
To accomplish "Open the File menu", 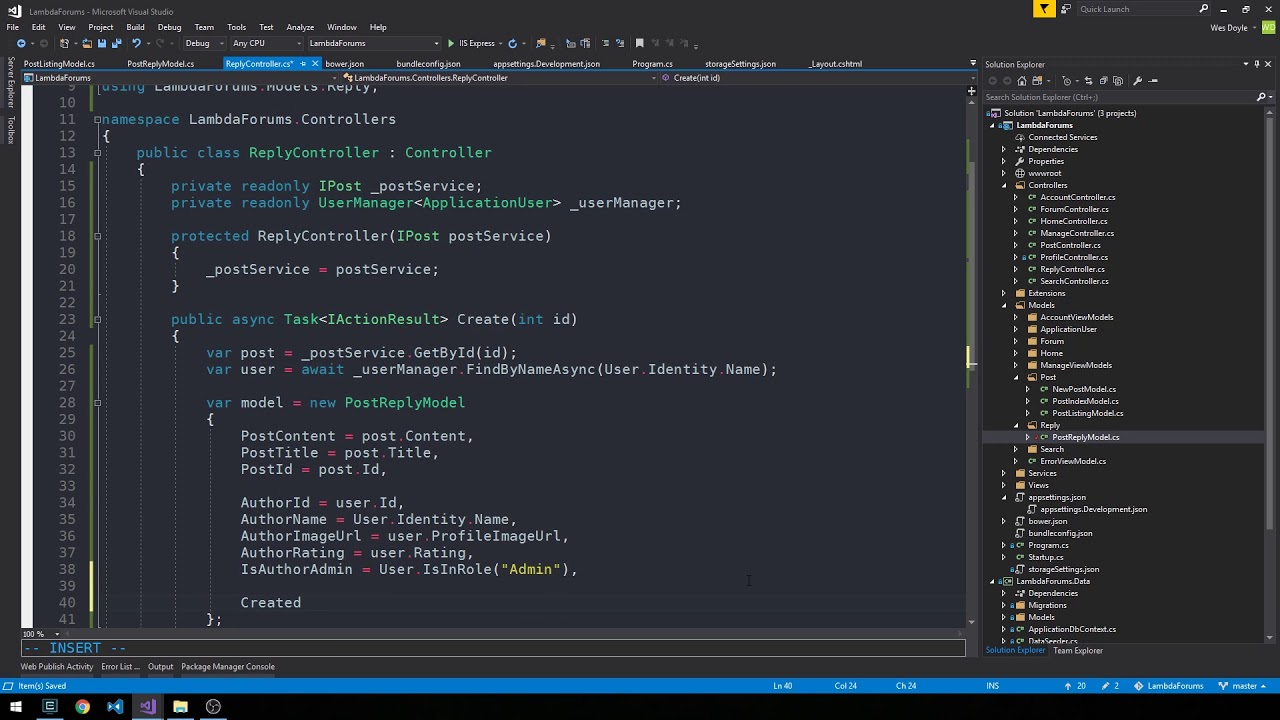I will 13,27.
